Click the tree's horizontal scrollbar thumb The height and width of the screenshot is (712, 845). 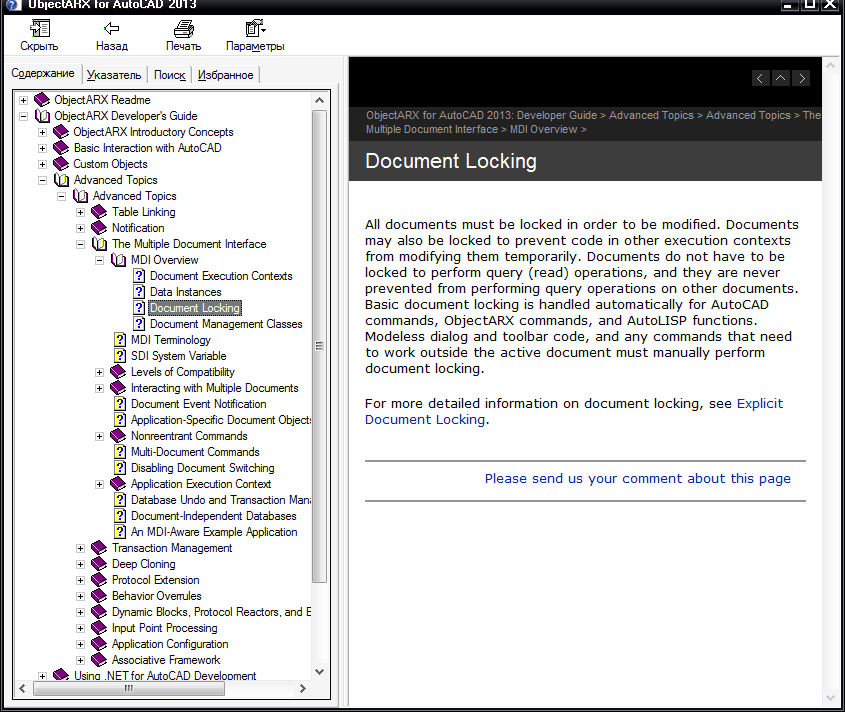click(129, 688)
